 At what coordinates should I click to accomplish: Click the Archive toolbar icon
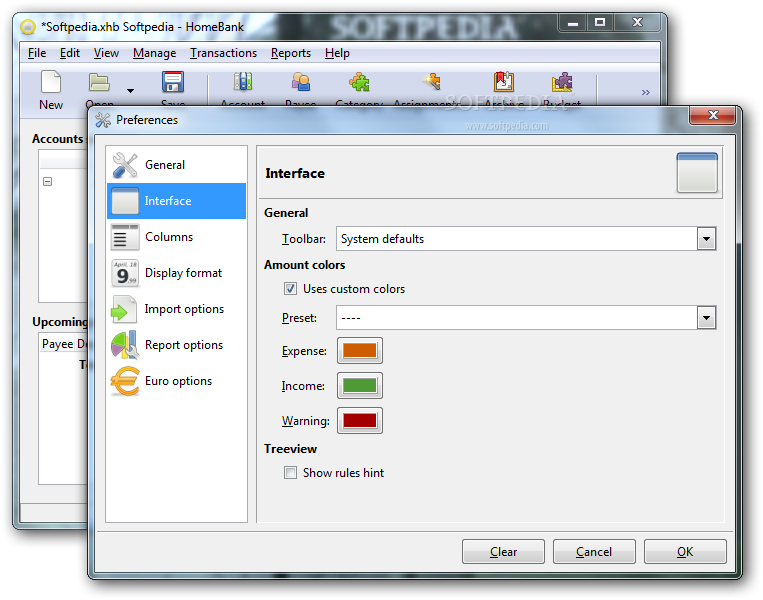click(504, 82)
